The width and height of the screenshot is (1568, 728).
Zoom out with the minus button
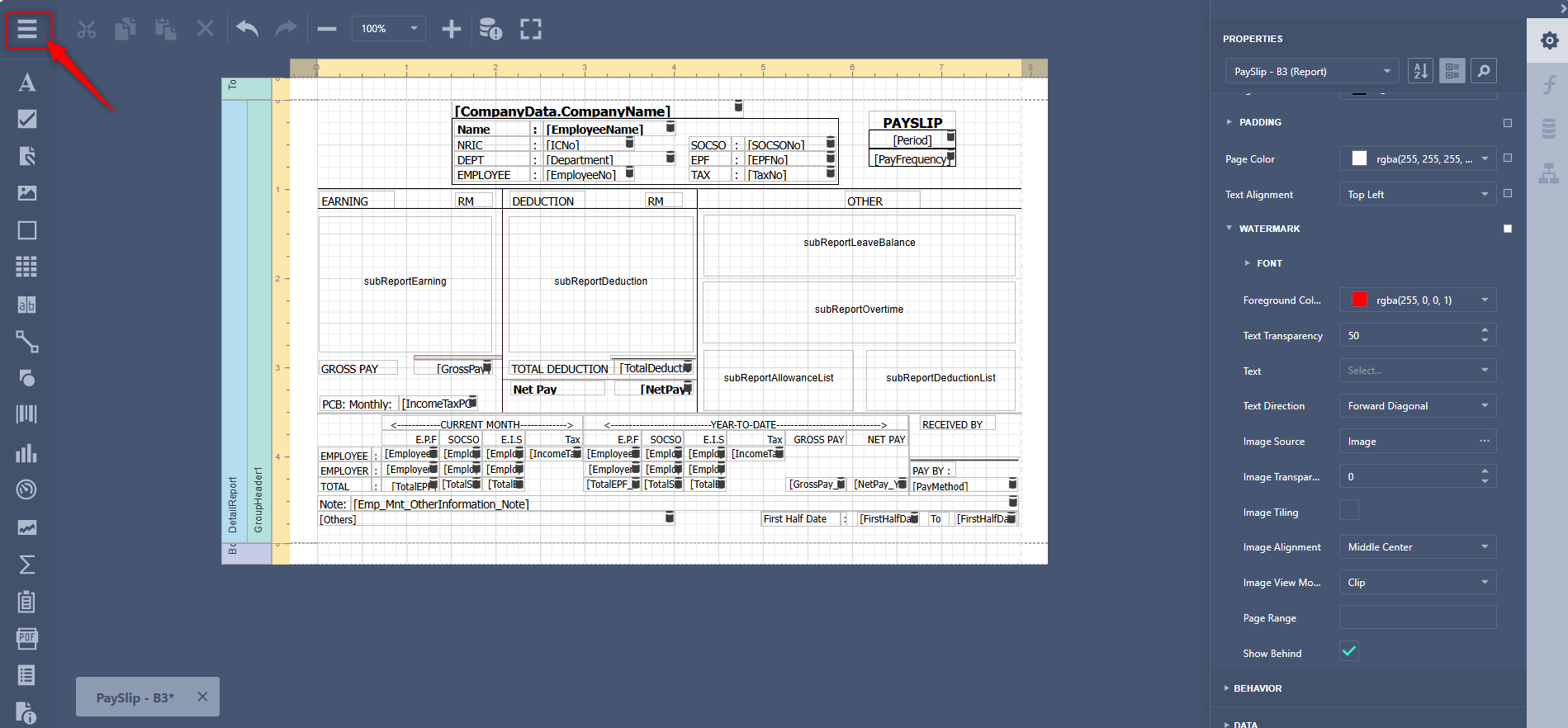[x=327, y=30]
